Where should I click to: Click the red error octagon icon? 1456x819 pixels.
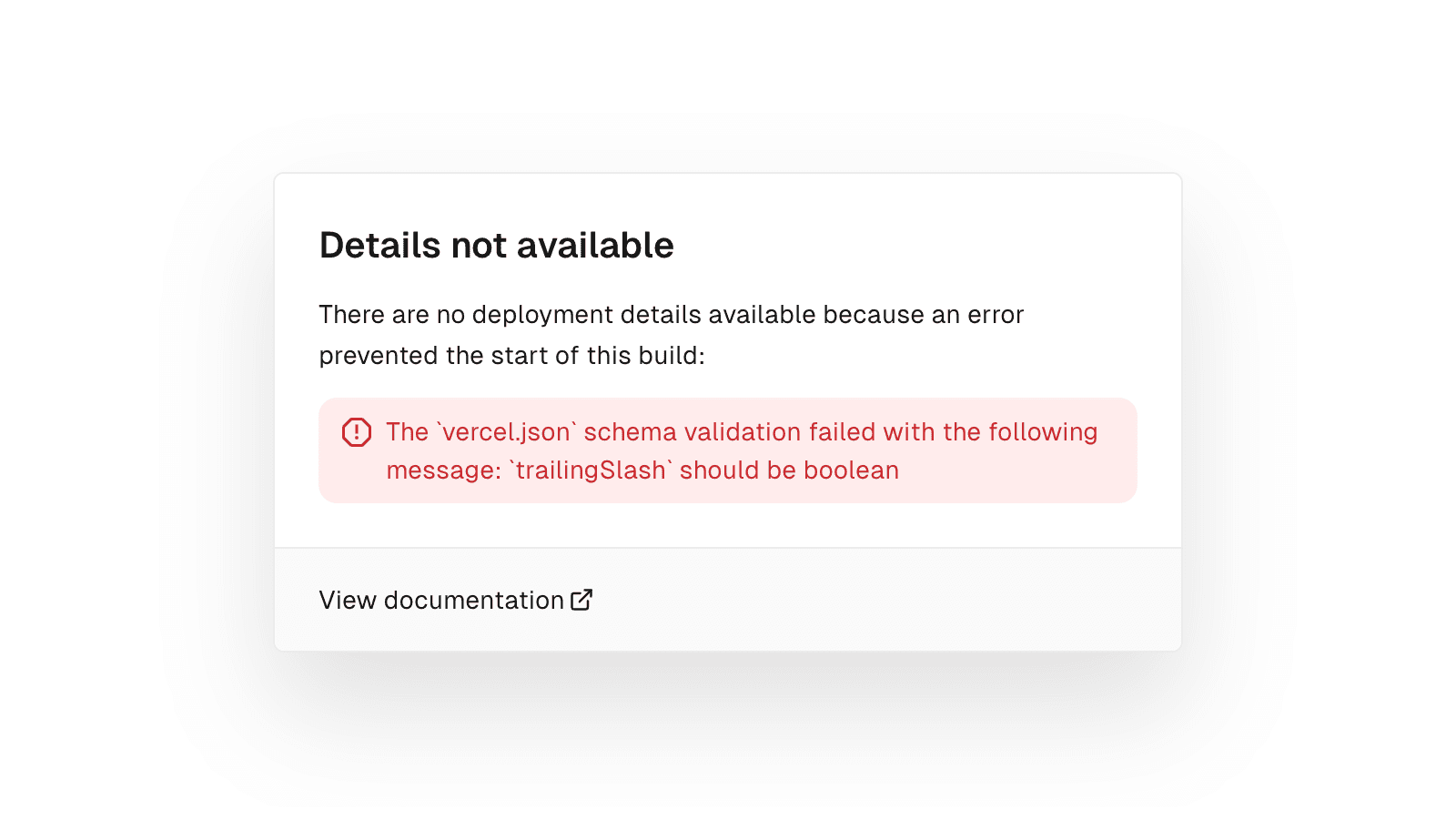pyautogui.click(x=357, y=432)
